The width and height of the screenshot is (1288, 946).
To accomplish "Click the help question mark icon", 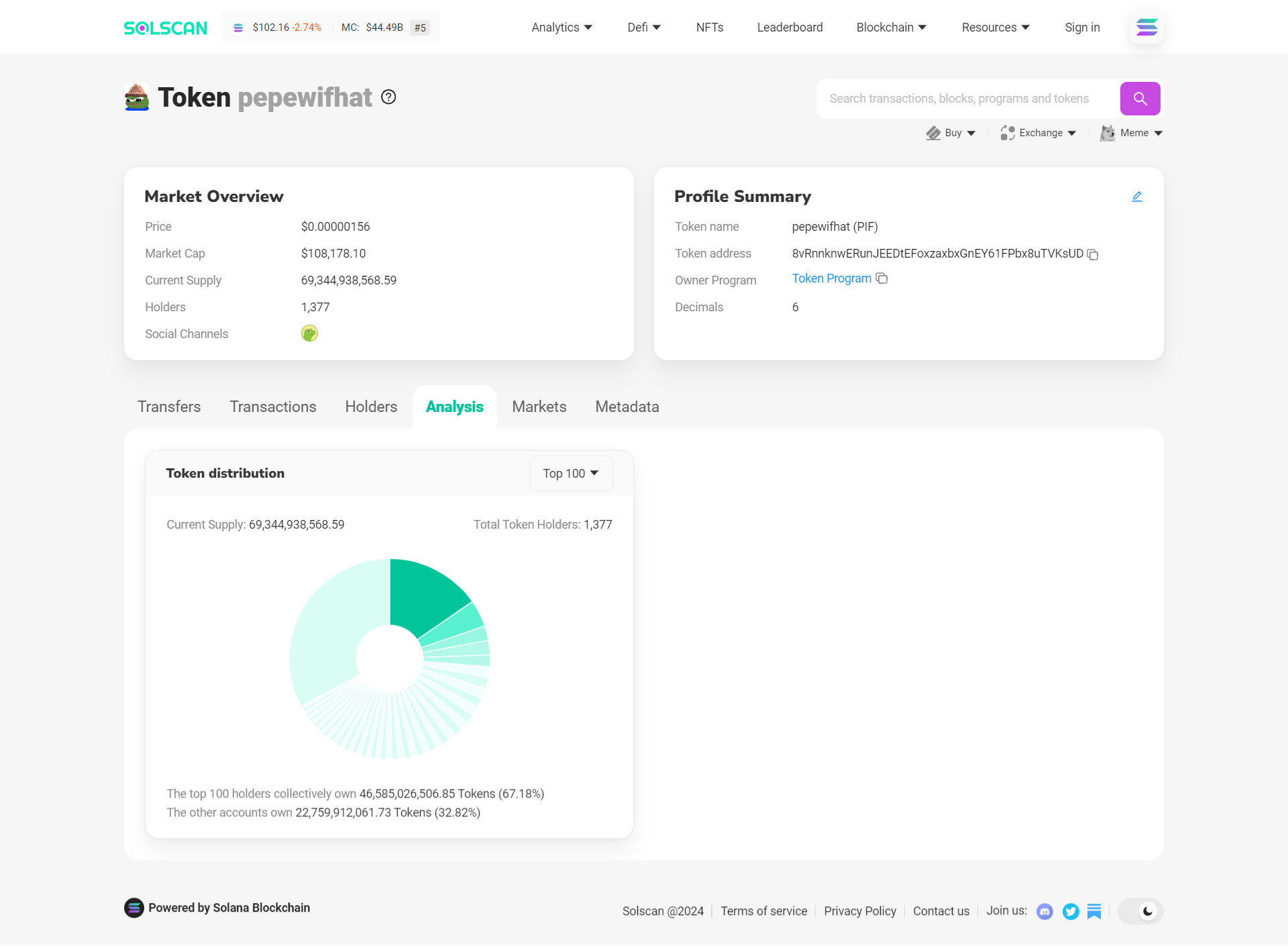I will (x=388, y=97).
